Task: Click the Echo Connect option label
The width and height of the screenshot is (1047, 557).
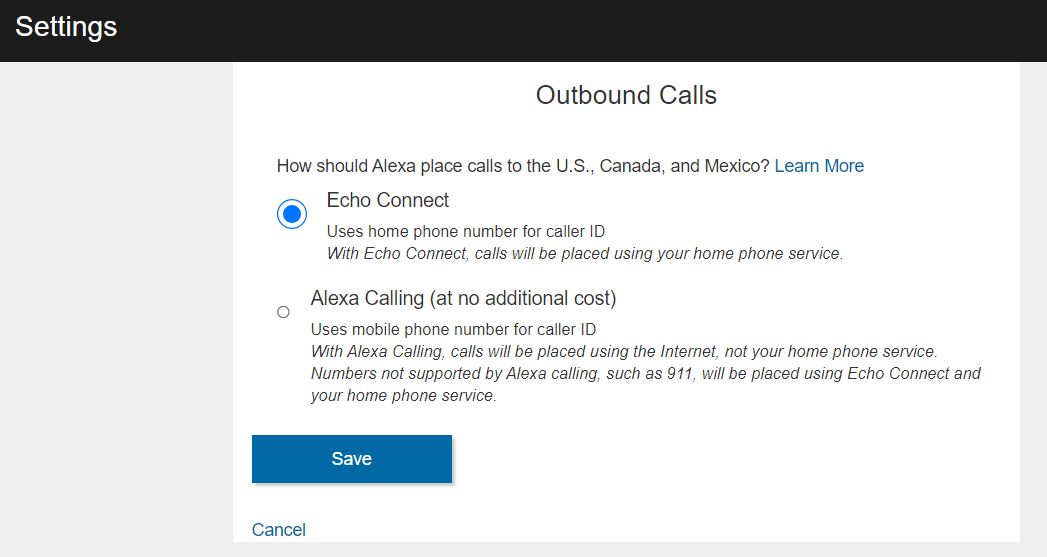Action: point(388,200)
